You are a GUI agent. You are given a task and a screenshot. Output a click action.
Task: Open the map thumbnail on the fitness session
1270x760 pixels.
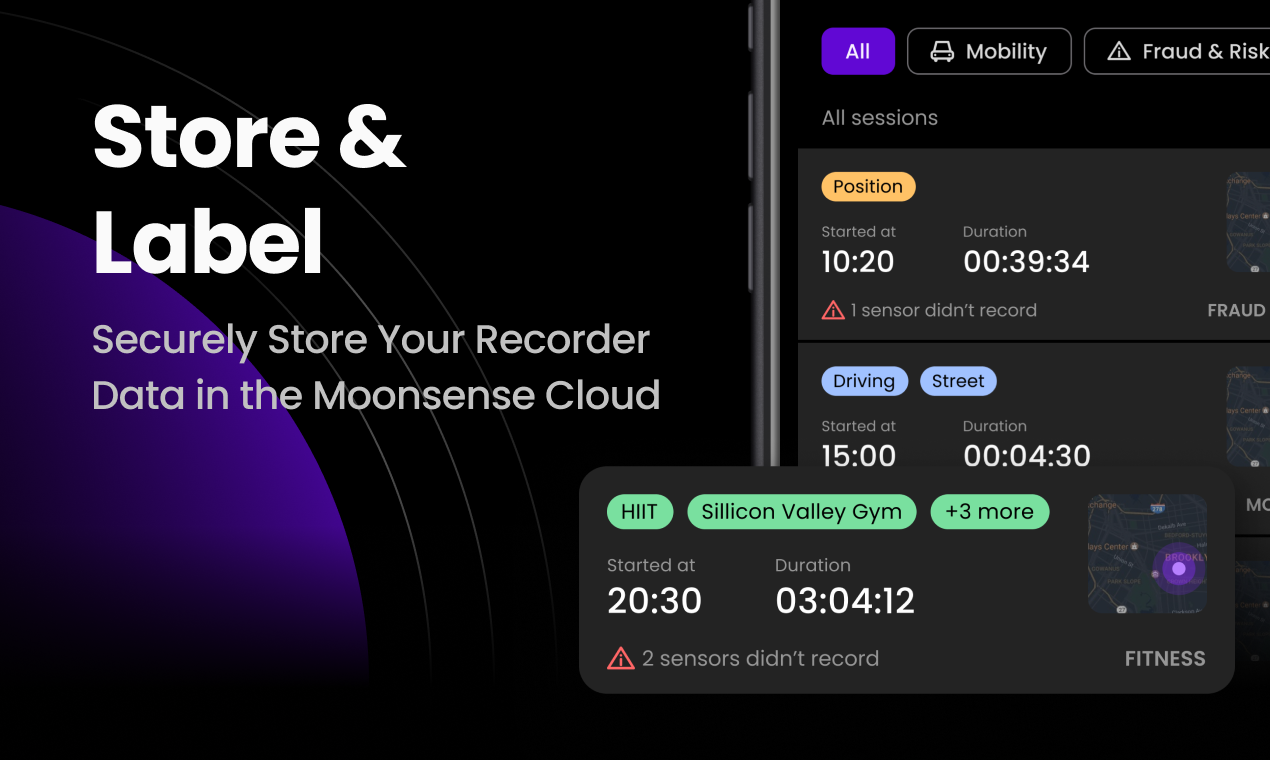coord(1147,553)
